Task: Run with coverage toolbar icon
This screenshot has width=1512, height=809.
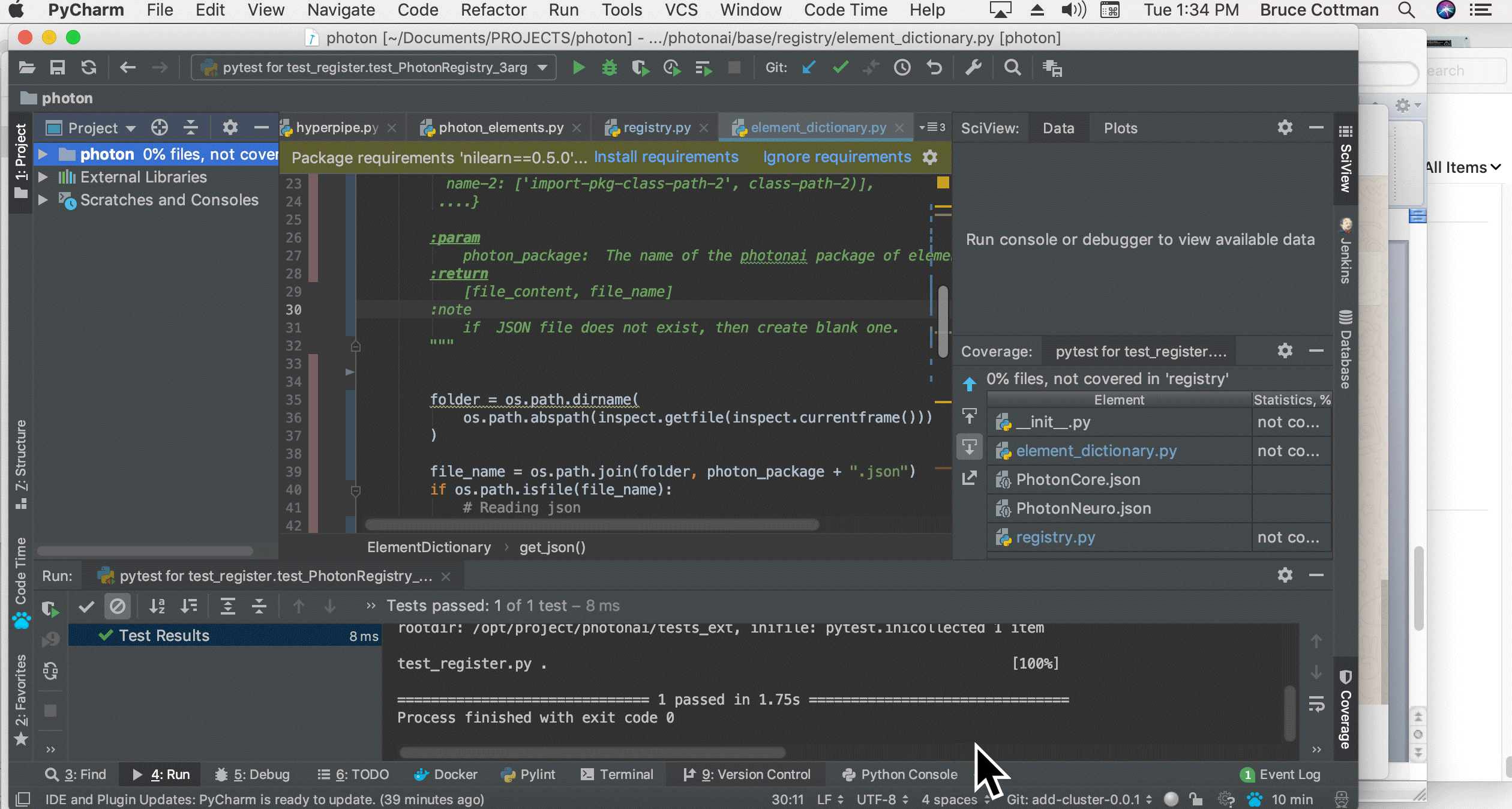Action: [x=640, y=68]
